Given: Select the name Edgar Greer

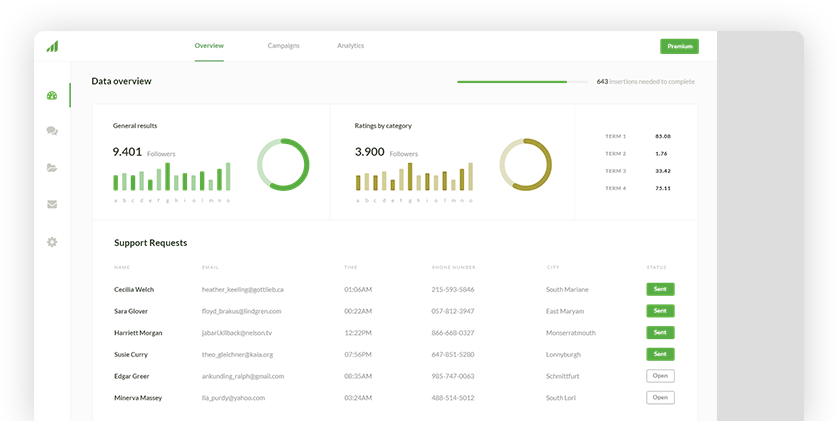Looking at the screenshot, I should [131, 376].
